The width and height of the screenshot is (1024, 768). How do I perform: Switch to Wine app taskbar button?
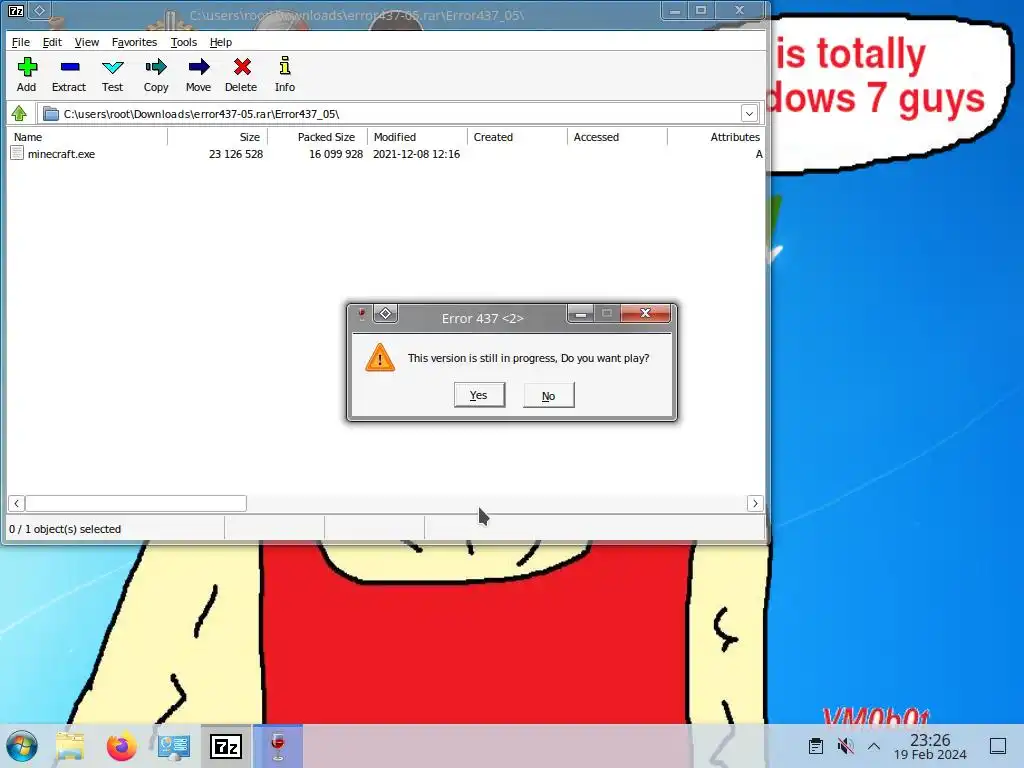(278, 746)
